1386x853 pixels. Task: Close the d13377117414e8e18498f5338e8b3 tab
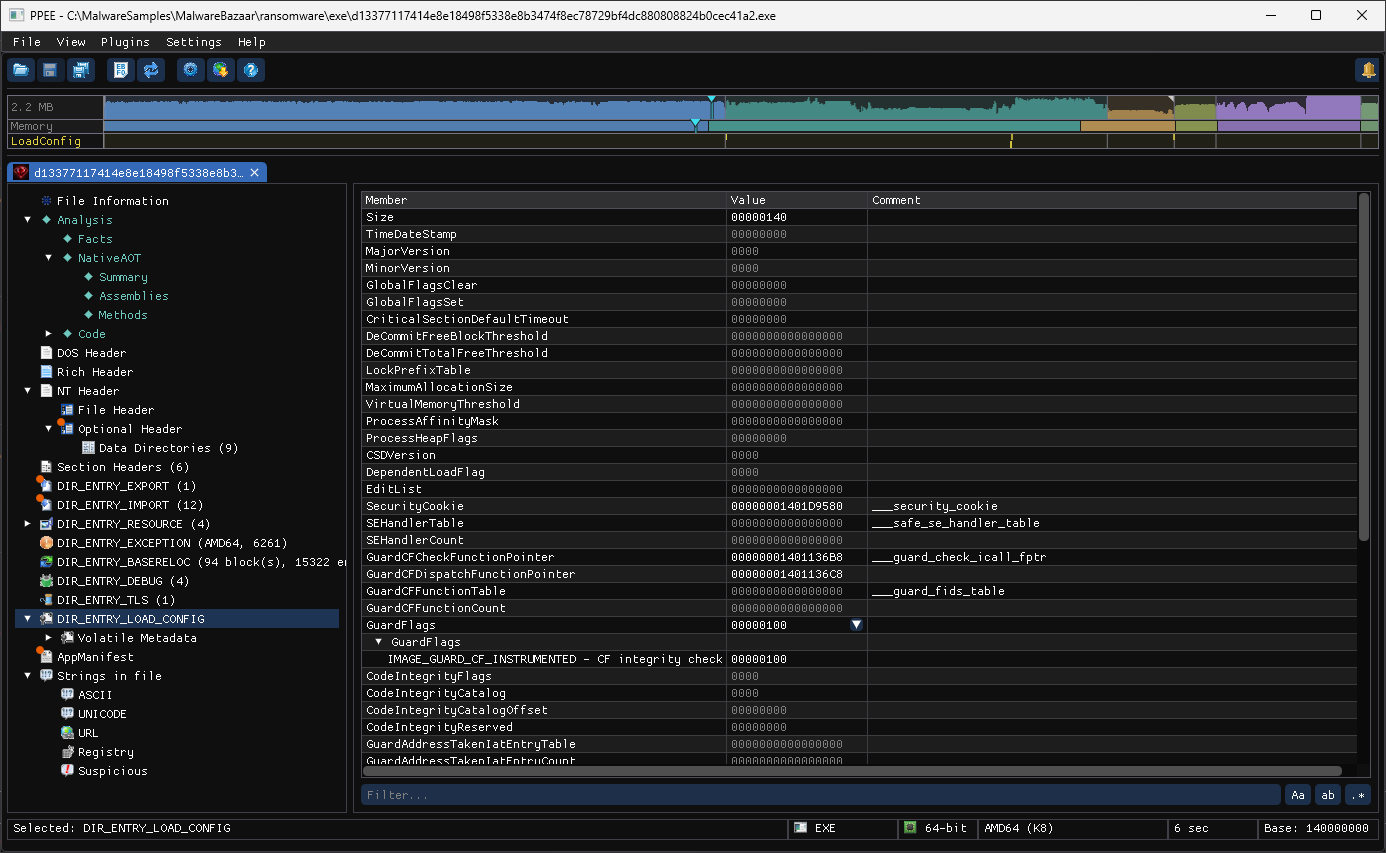[255, 173]
